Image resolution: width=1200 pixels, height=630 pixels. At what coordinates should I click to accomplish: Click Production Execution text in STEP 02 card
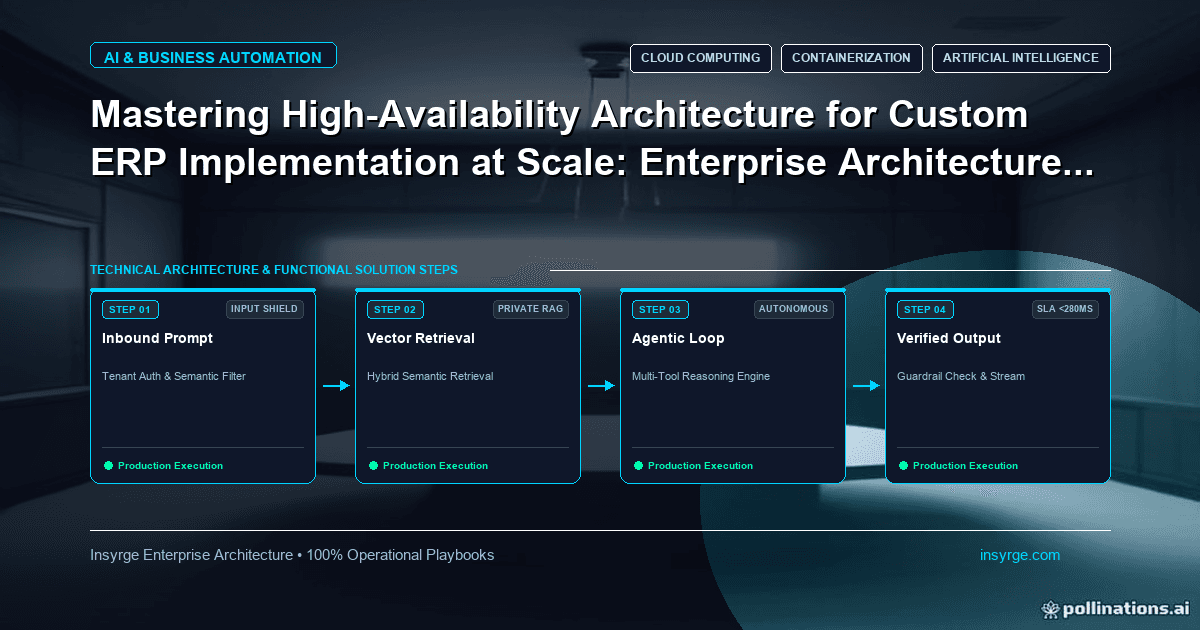point(435,466)
